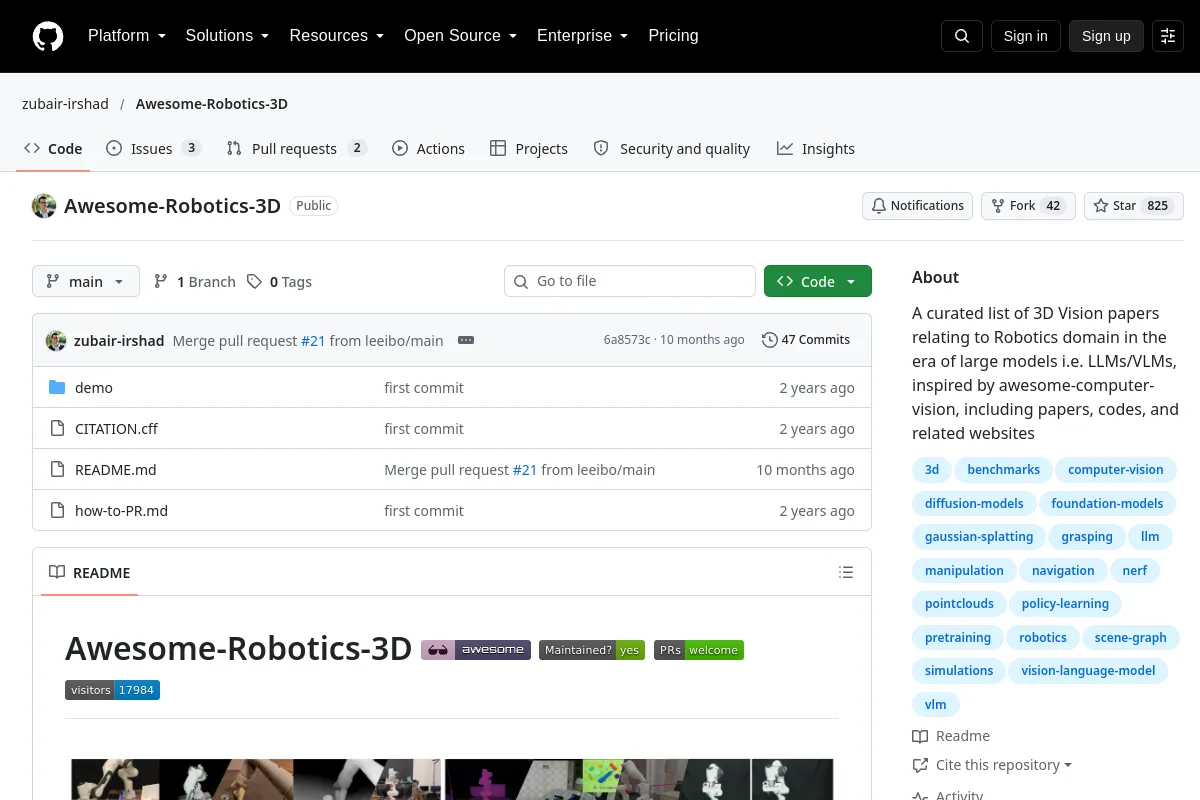Click the Sign in button
This screenshot has width=1200, height=800.
[x=1025, y=36]
